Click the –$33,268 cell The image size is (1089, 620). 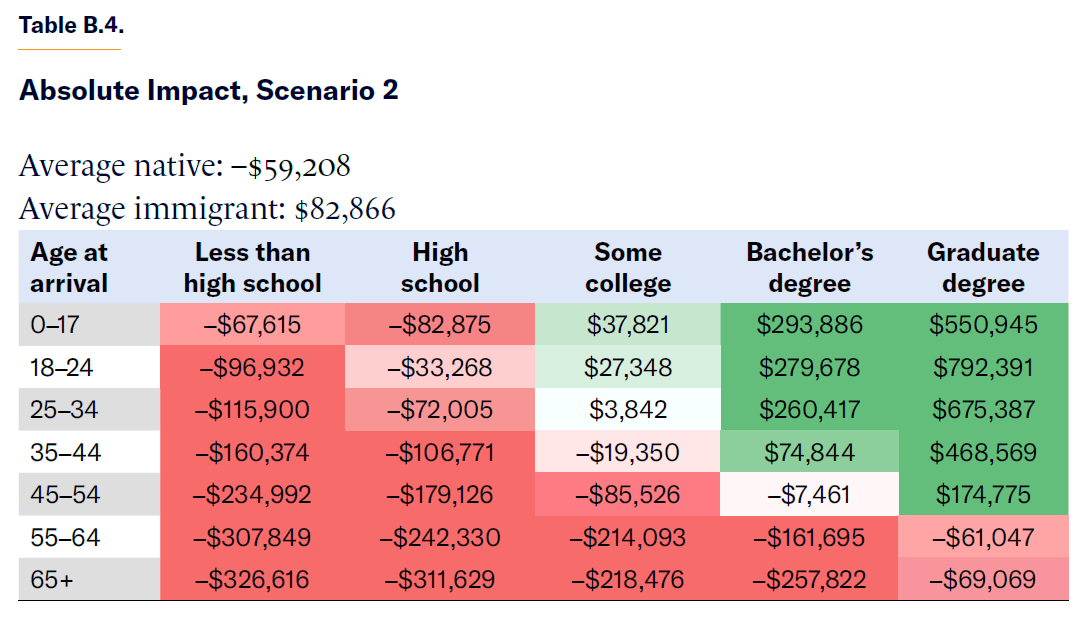pyautogui.click(x=440, y=367)
